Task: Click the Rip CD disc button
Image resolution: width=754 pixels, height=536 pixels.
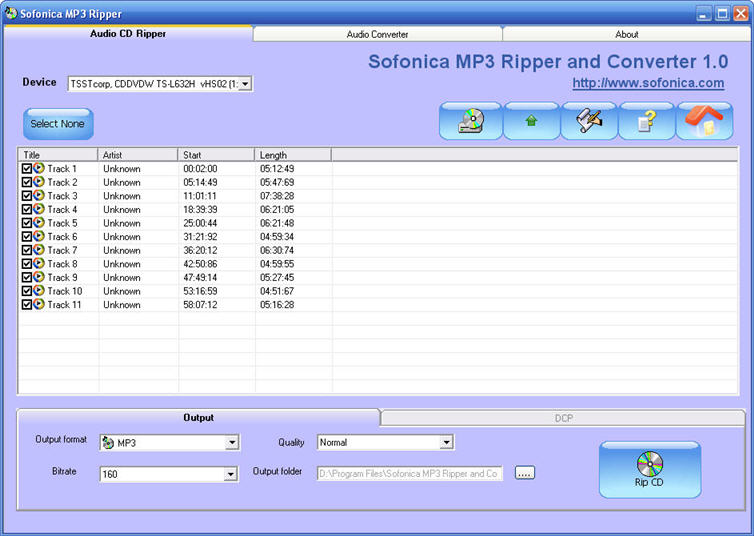Action: [649, 469]
